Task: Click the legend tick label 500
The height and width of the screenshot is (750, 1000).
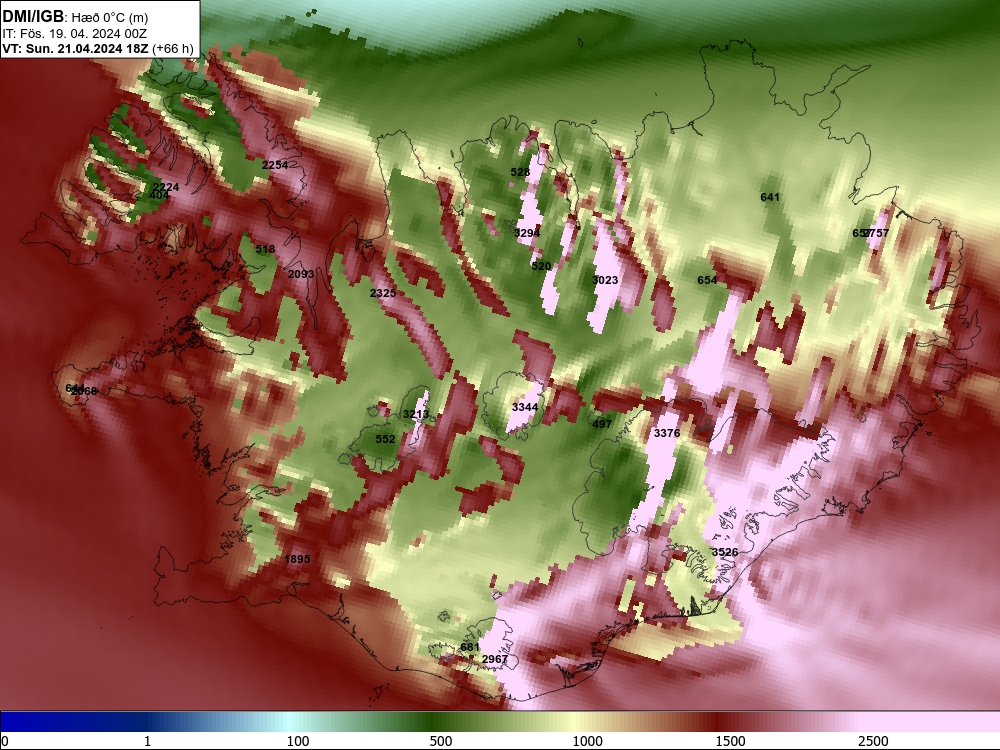Action: tap(441, 741)
